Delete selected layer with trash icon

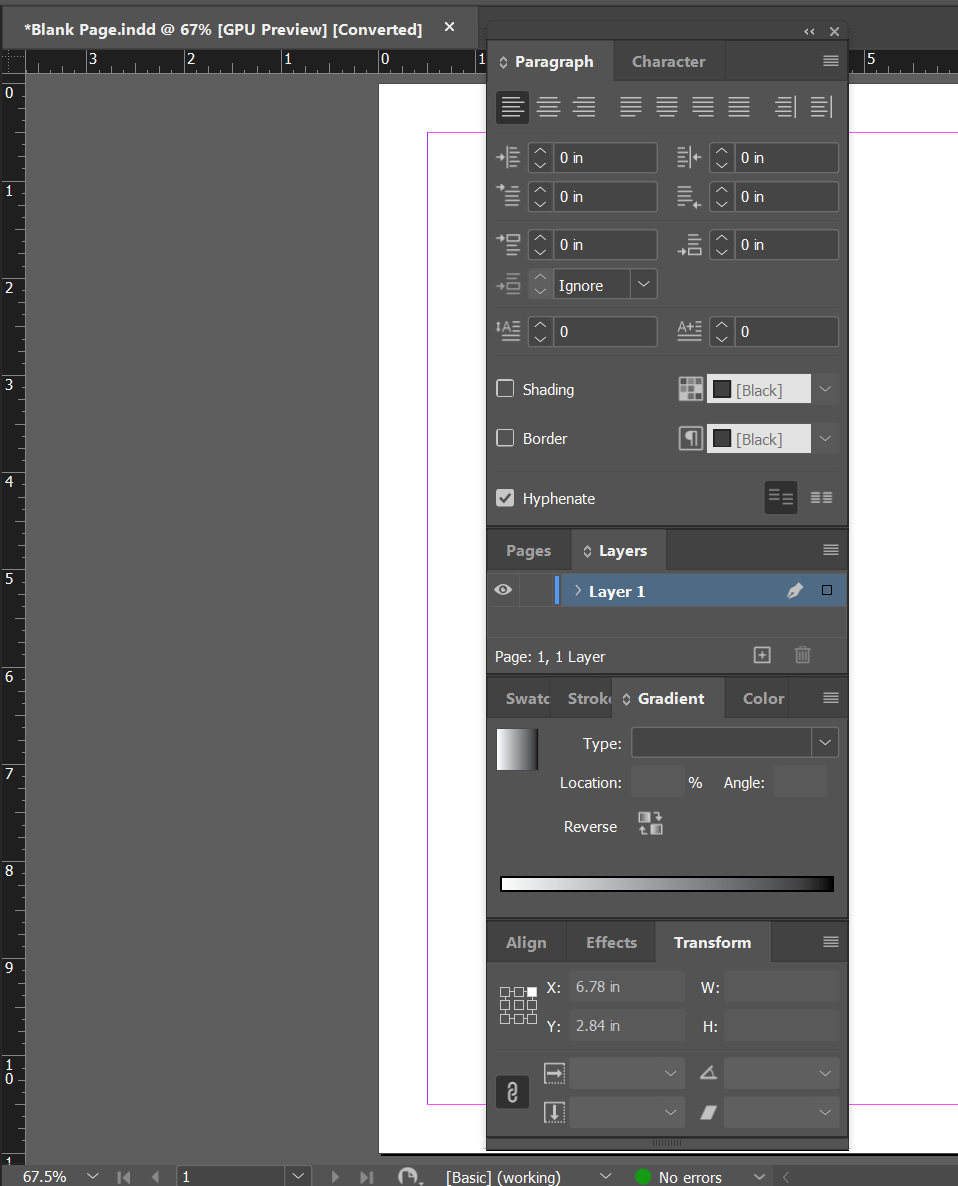803,655
